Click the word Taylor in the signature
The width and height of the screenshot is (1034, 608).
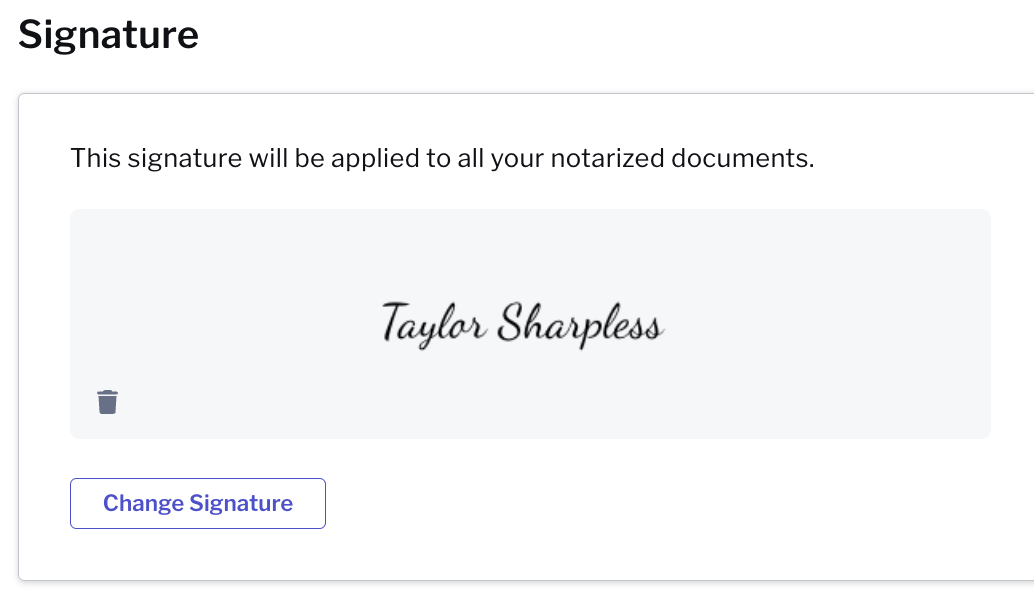point(434,324)
